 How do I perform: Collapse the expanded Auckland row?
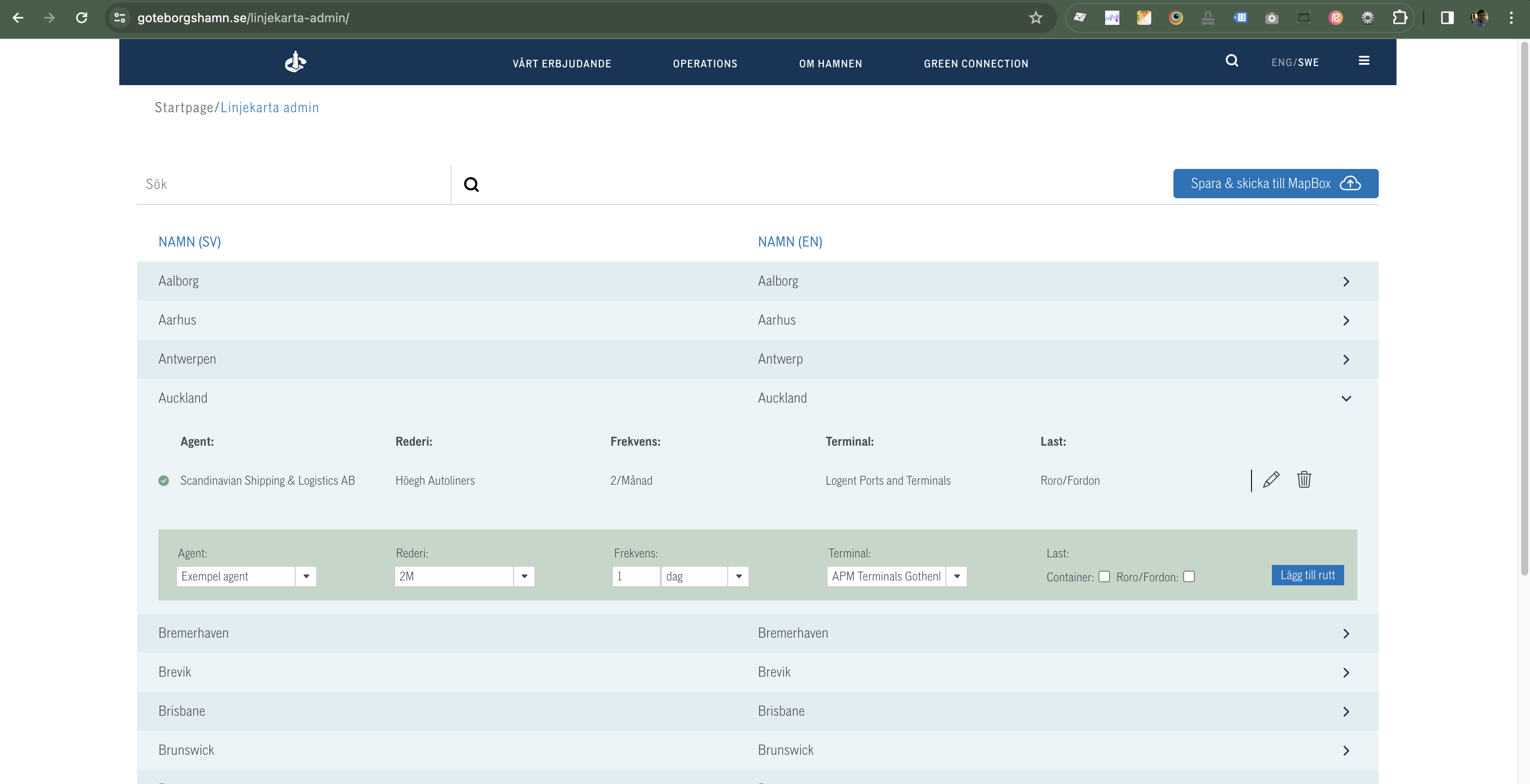pos(1346,399)
